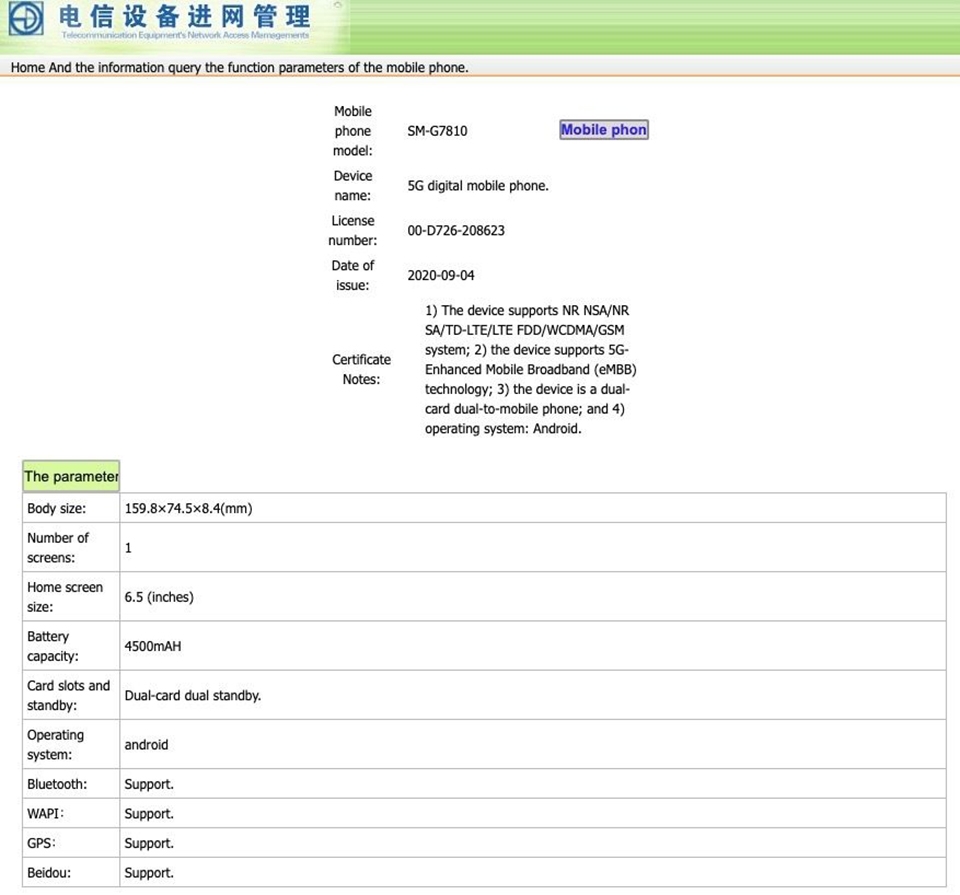Click the 5G digital mobile phone device name
Viewport: 960px width, 895px height.
pyautogui.click(x=478, y=186)
